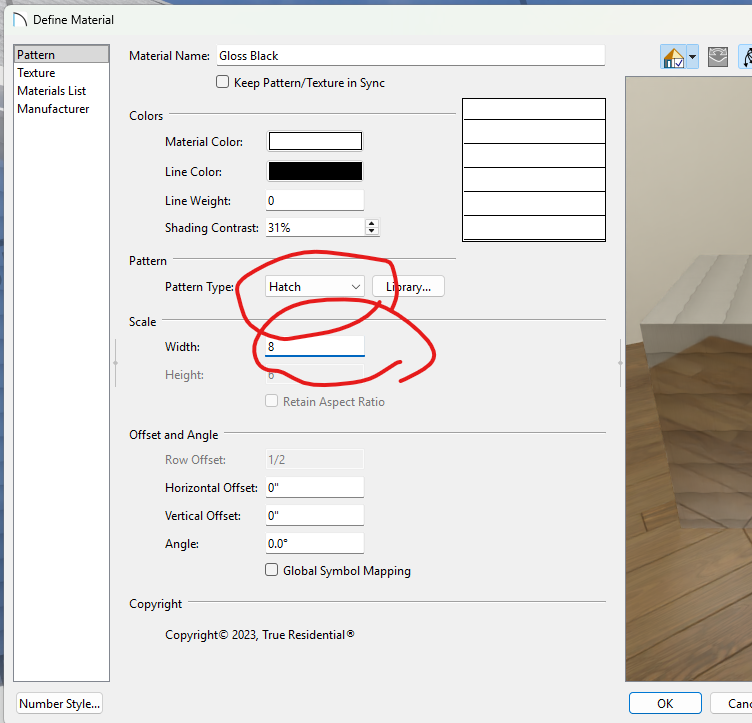752x723 pixels.
Task: Enable Keep Pattern/Texture in Sync
Action: click(x=223, y=83)
